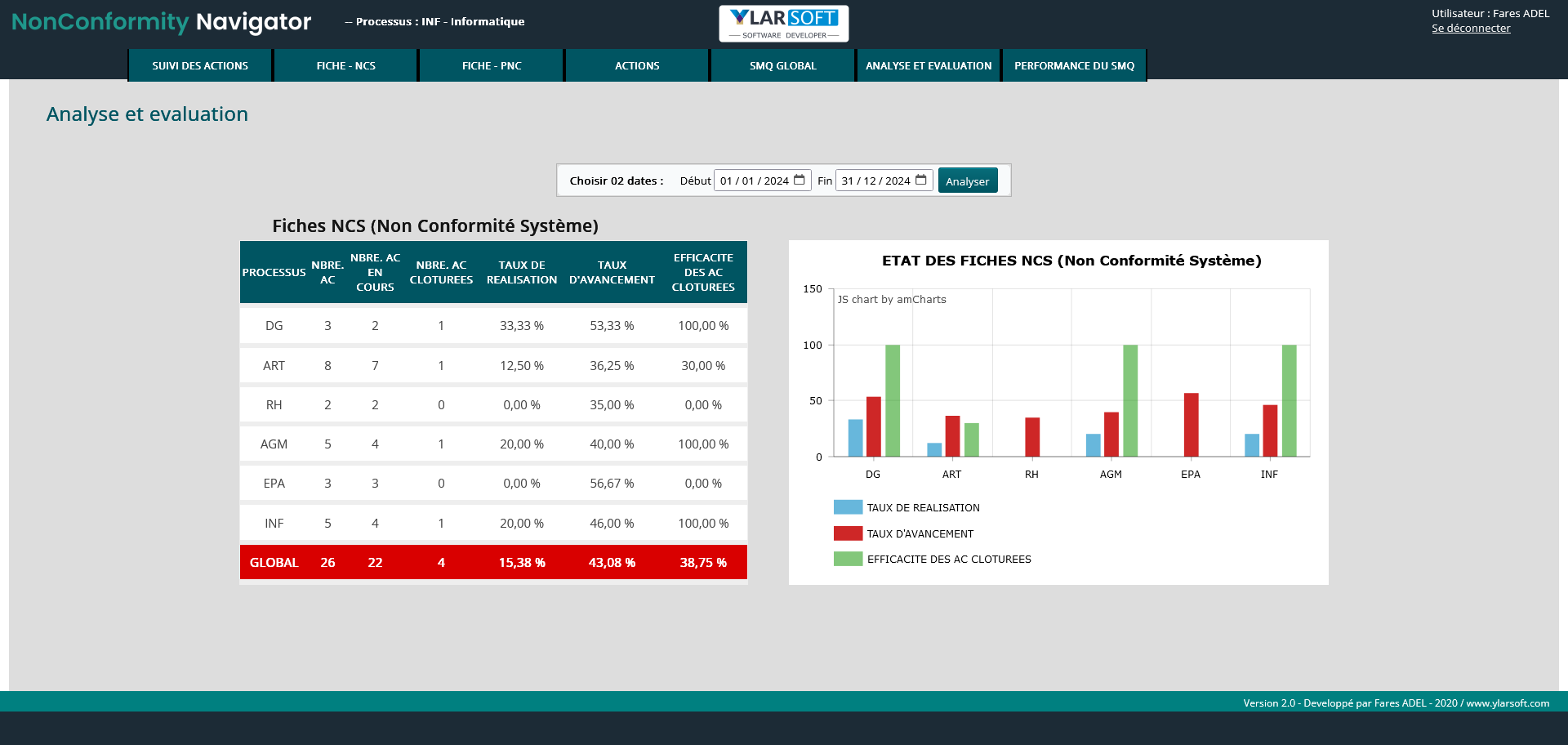Toggle TAUX DE REALISATION blue legend swatch
1568x745 pixels.
848,507
